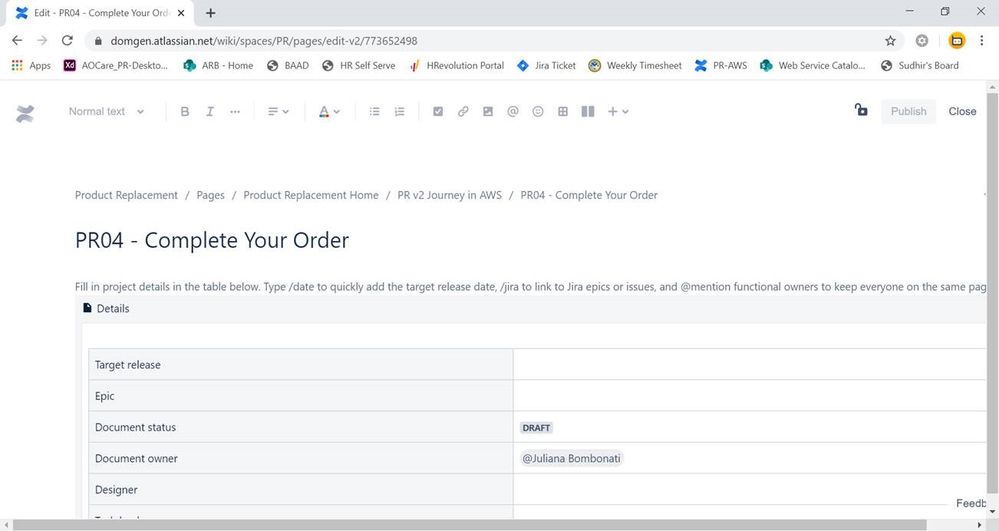The height and width of the screenshot is (531, 999).
Task: Insert a numbered list
Action: [x=399, y=112]
